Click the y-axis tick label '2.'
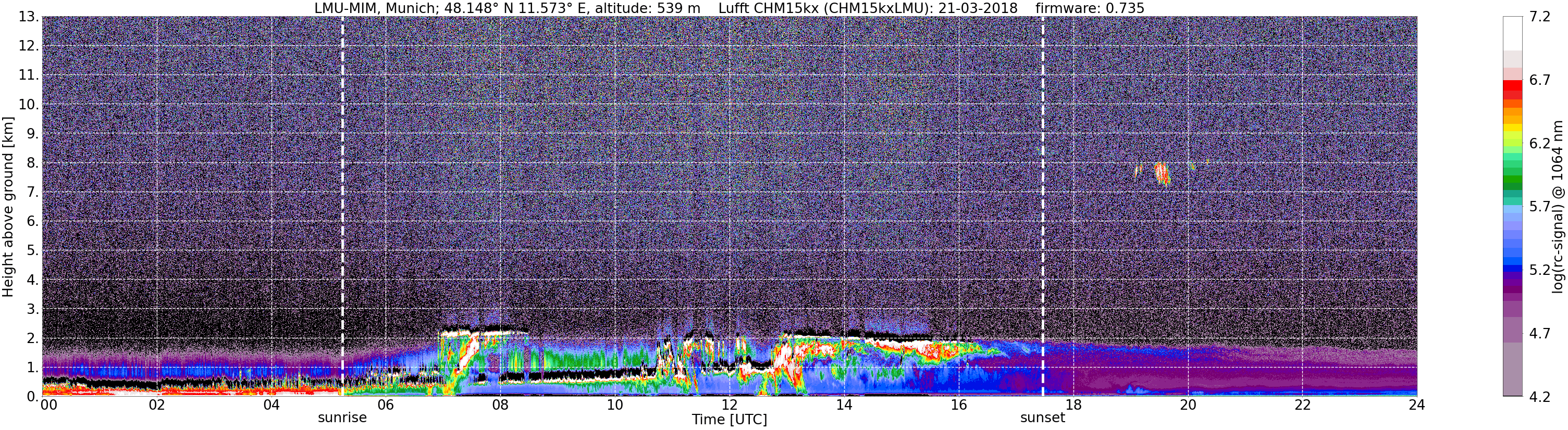Screen dimensions: 1568x430 (32, 338)
